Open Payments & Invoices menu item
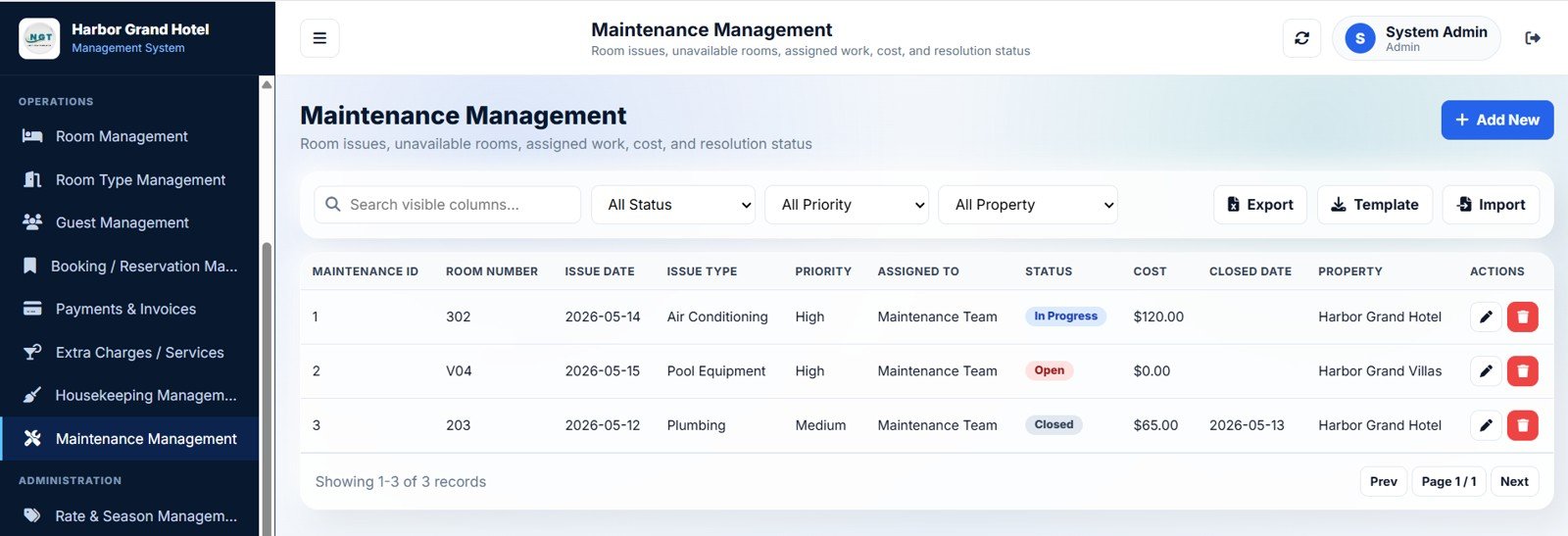 click(x=129, y=309)
